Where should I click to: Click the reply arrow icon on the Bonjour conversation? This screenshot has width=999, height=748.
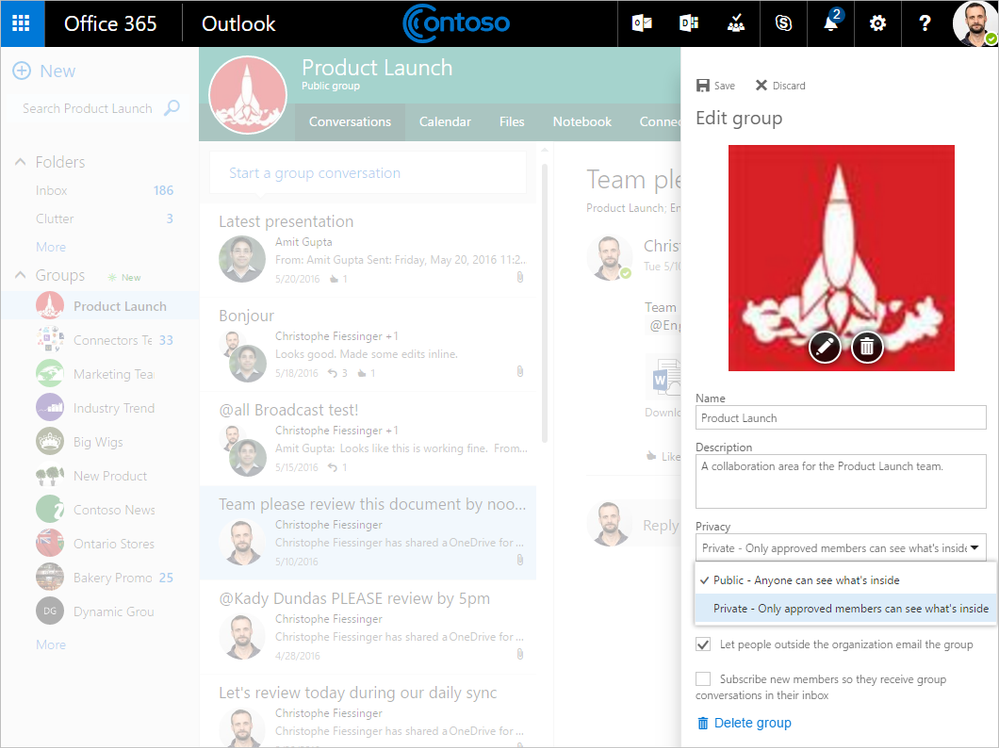point(333,373)
